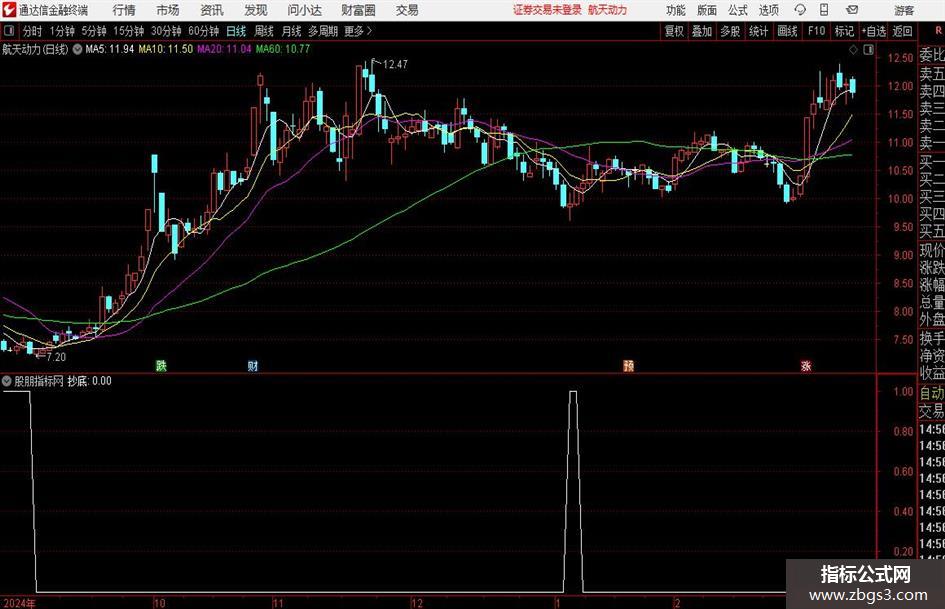945x609 pixels.
Task: Switch to the 分时 chart period
Action: (x=33, y=31)
